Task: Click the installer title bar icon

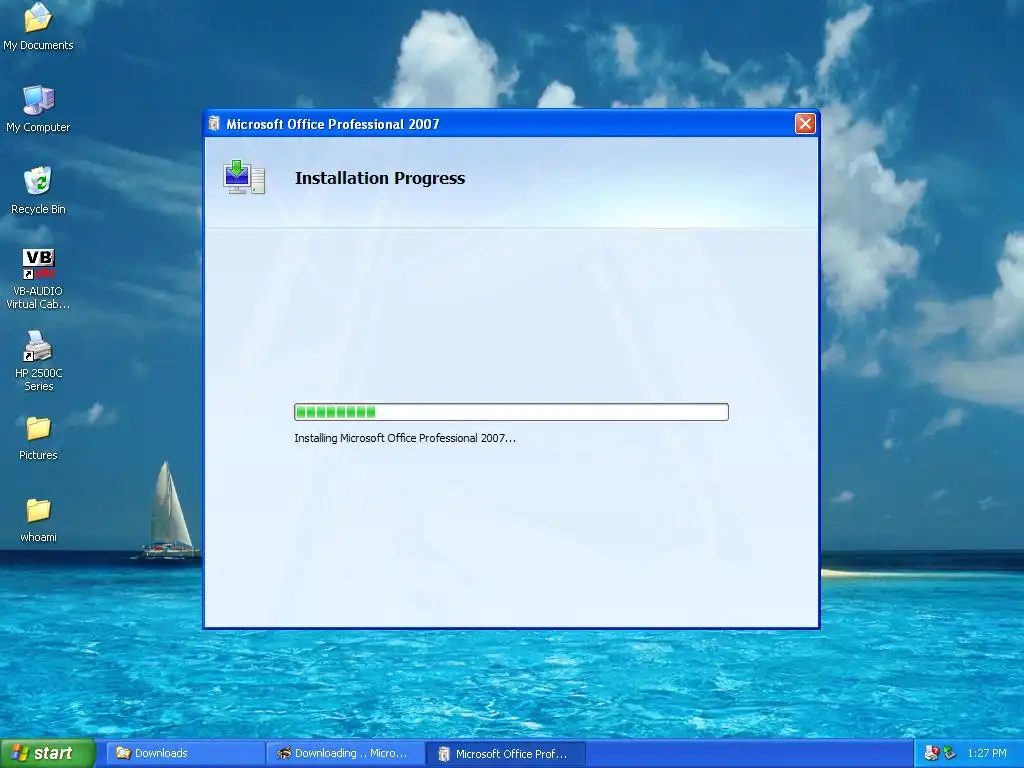Action: click(214, 123)
